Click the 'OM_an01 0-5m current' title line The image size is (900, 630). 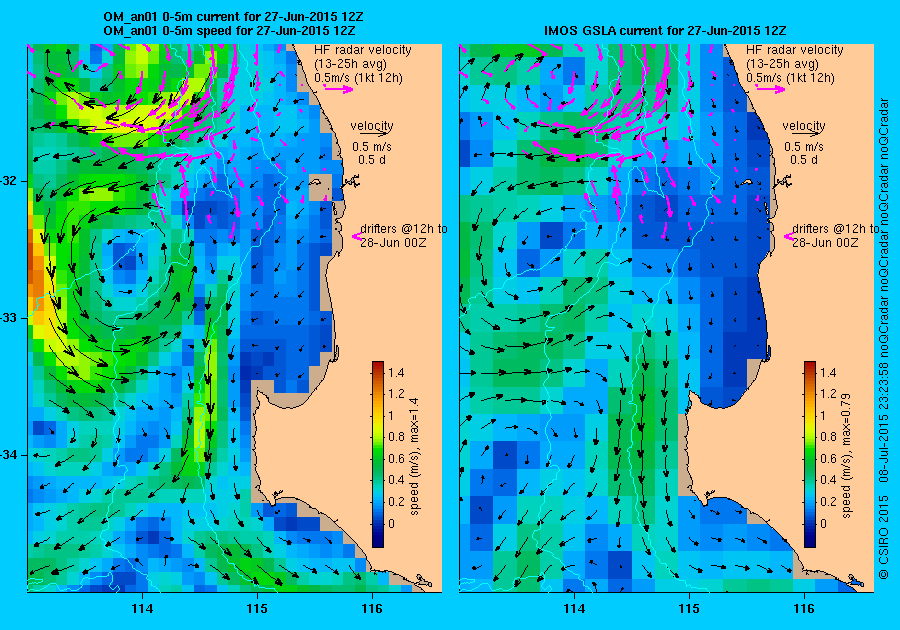[x=233, y=17]
